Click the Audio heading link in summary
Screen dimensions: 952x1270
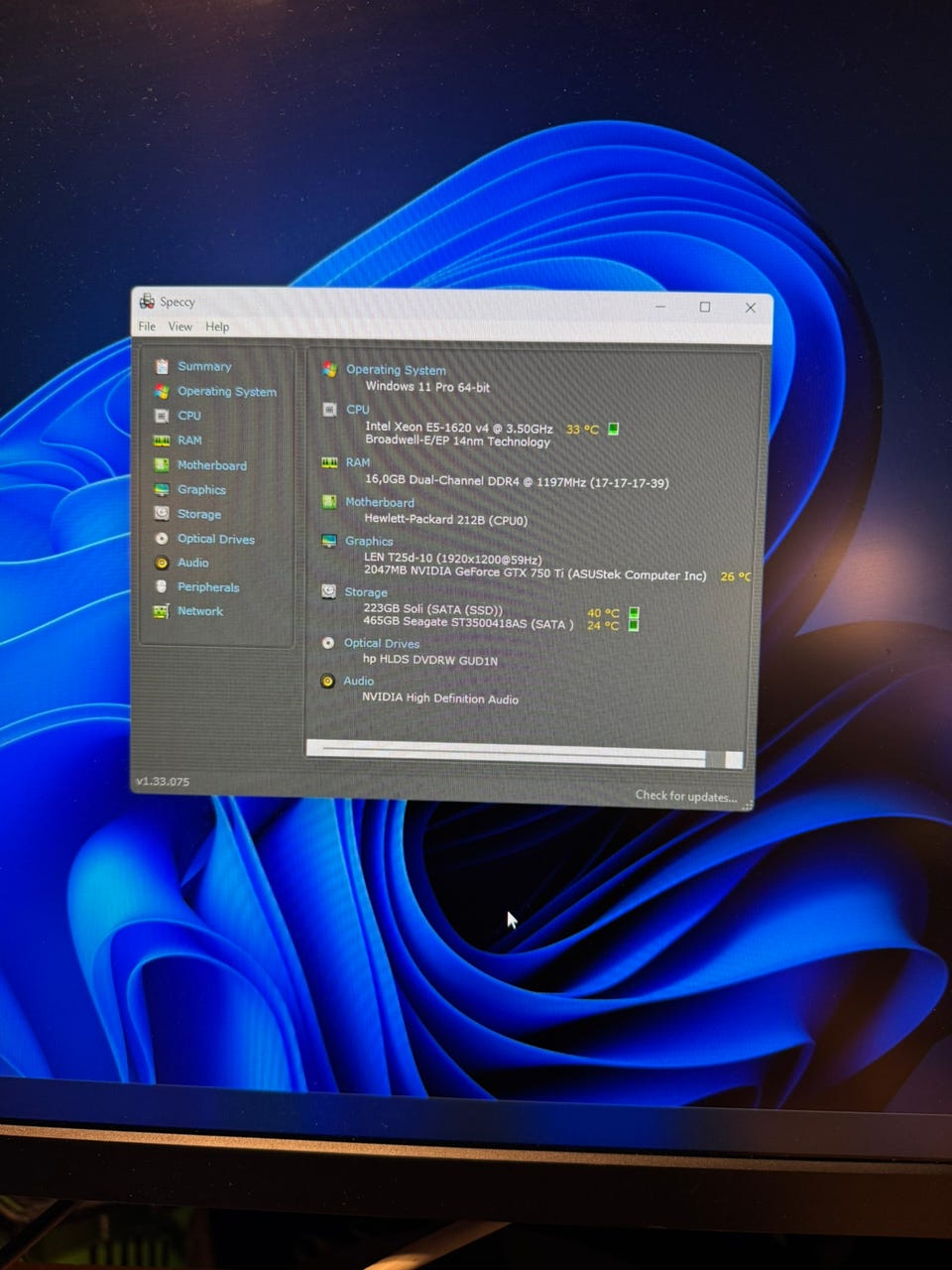coord(359,681)
